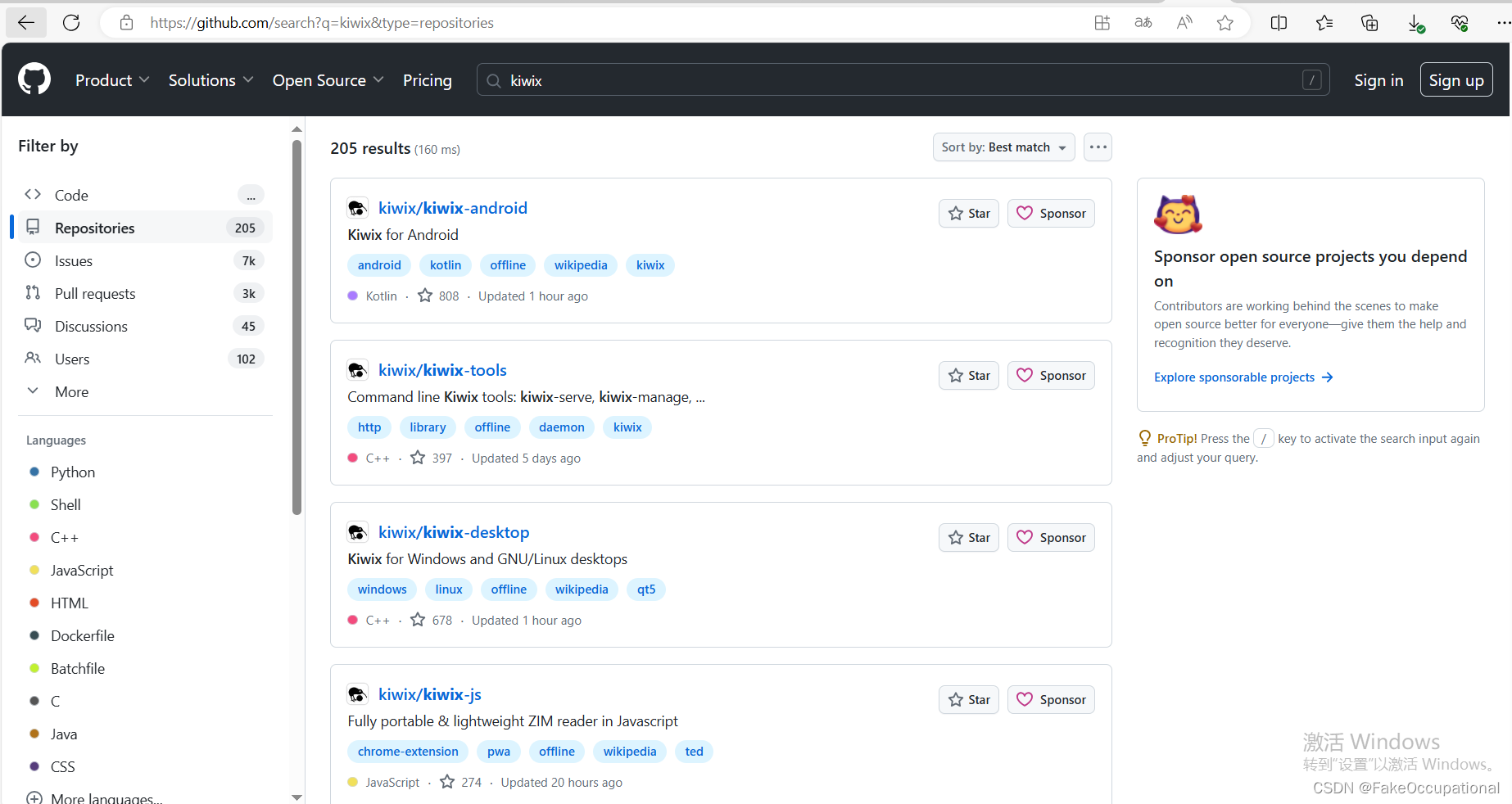
Task: Open the kiwix/kiwix-android repository
Action: tap(453, 208)
